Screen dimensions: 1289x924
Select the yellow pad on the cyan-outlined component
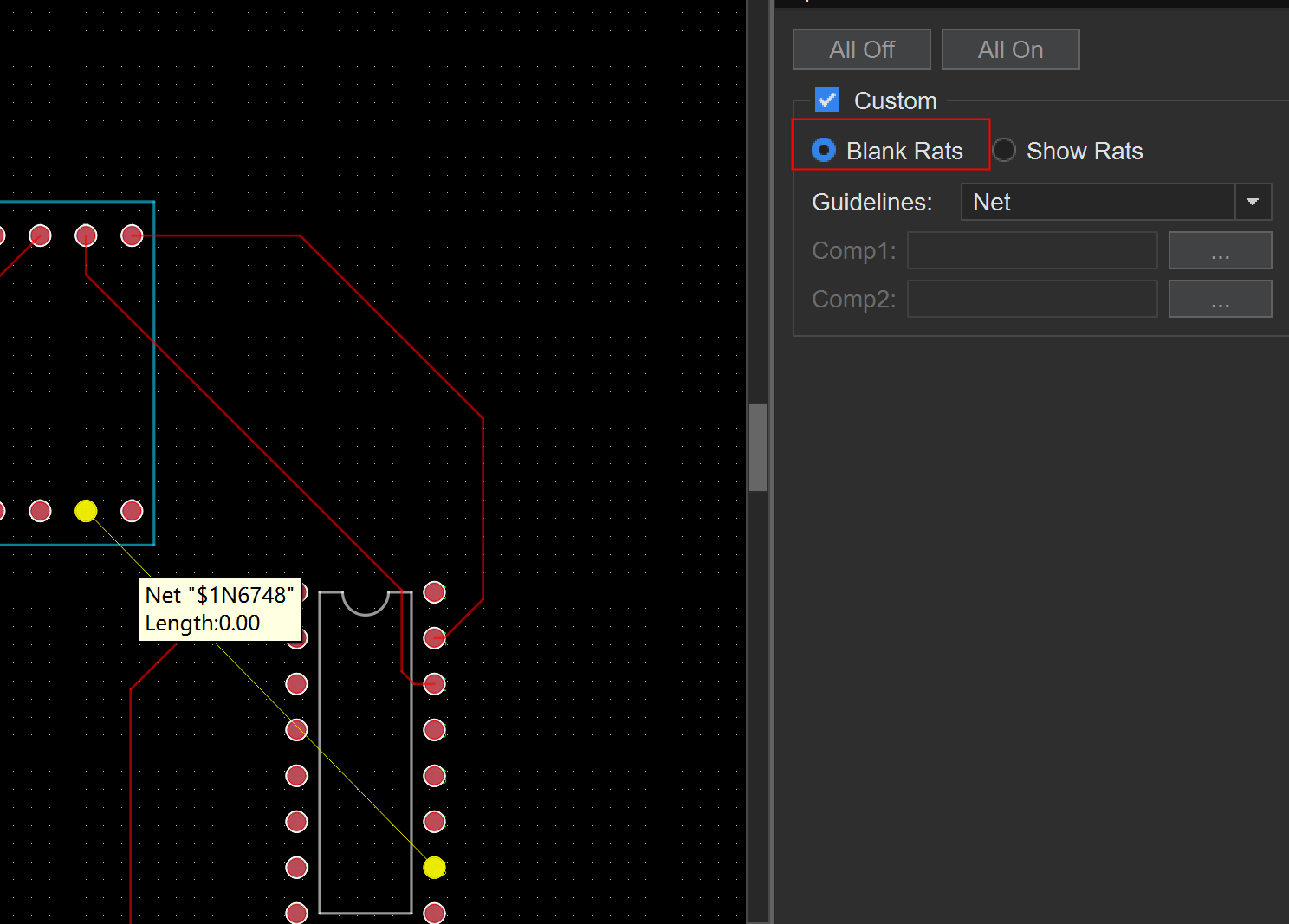pyautogui.click(x=86, y=511)
